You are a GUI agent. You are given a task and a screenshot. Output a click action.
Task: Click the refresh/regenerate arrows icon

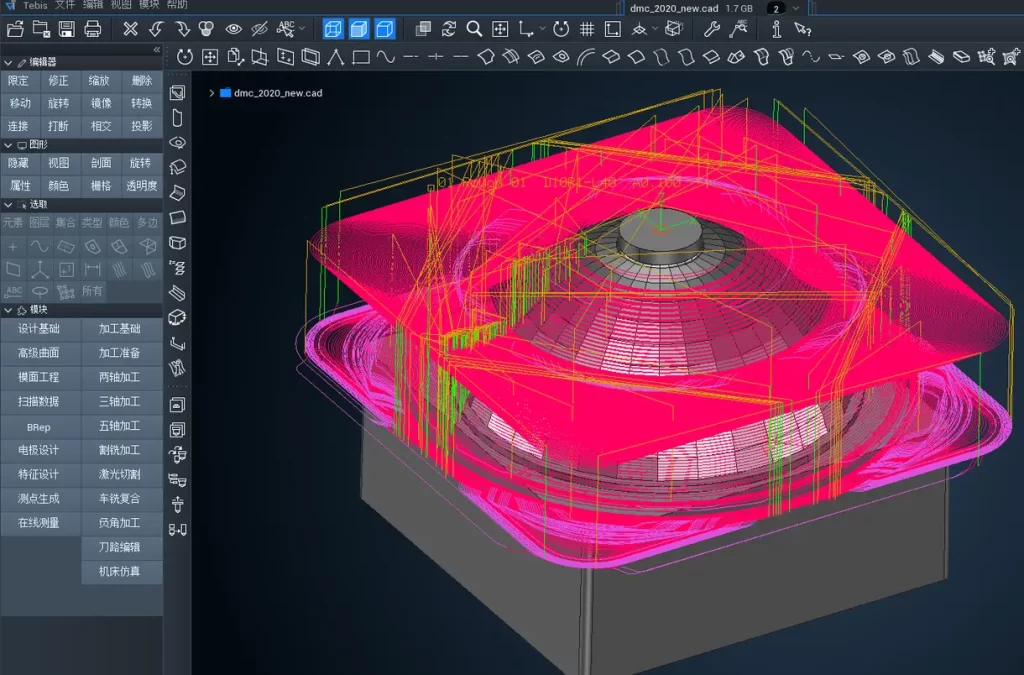449,29
